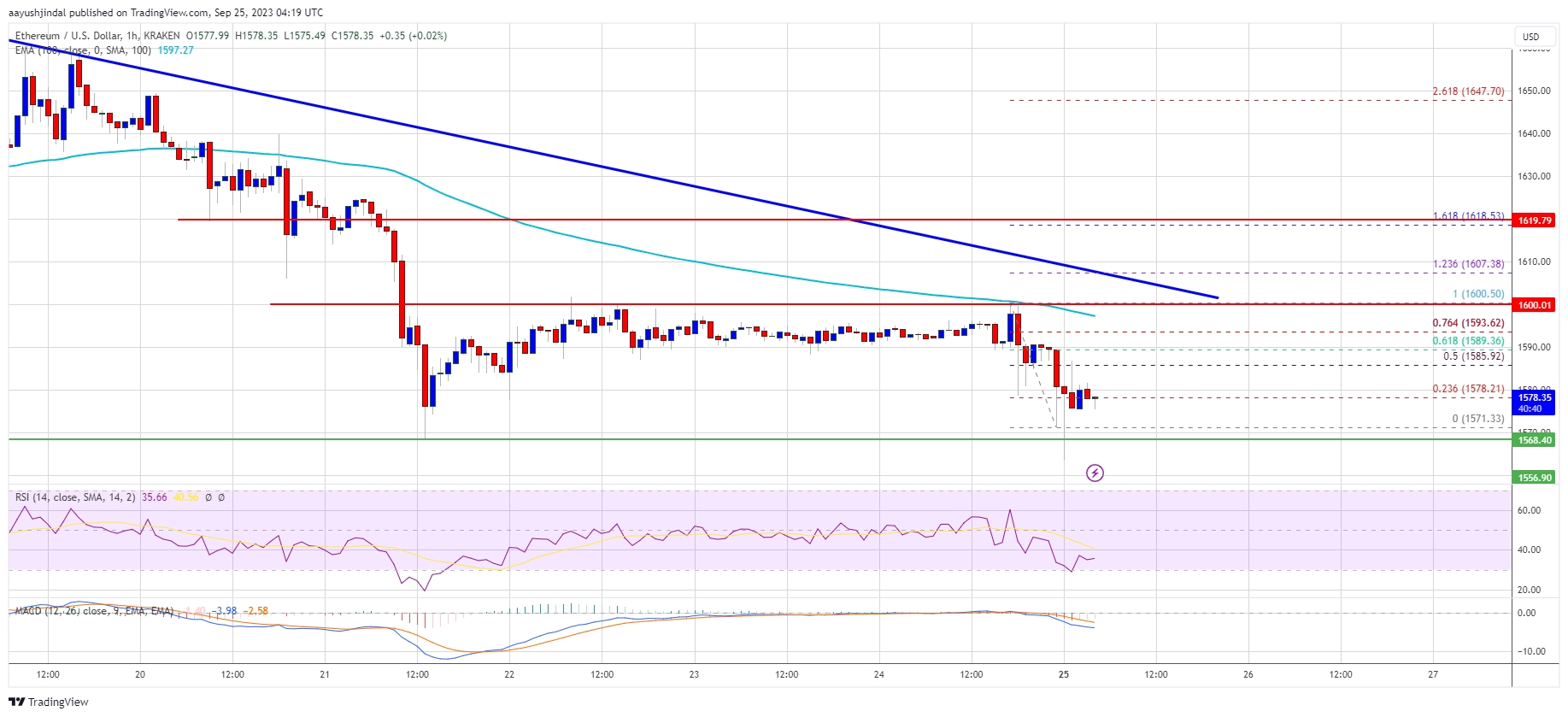Image resolution: width=1568 pixels, height=717 pixels.
Task: Select Fibonacci label 0.5 (1585.92)
Action: [1474, 356]
